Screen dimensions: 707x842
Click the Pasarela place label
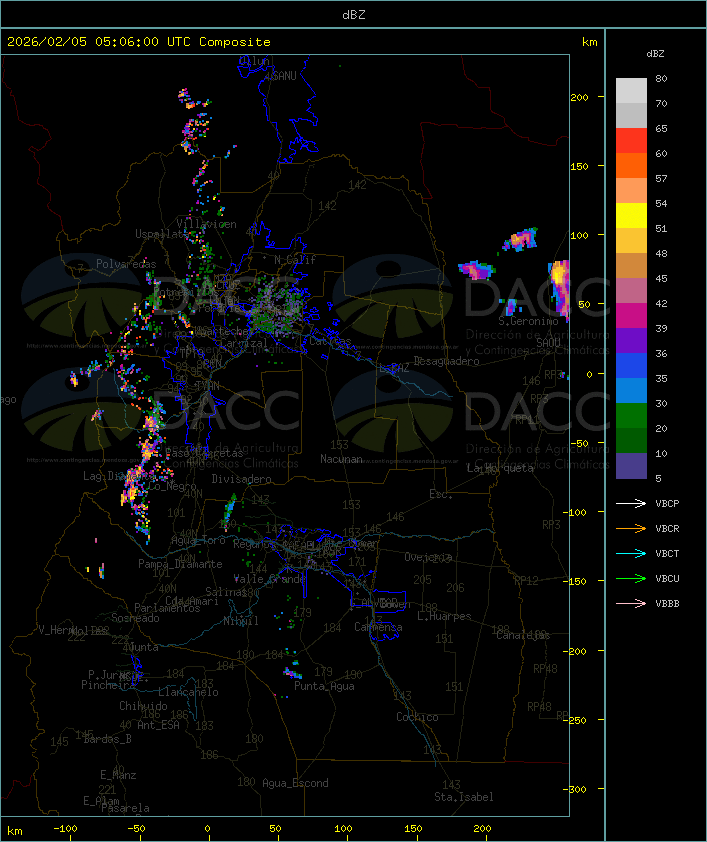pos(125,808)
